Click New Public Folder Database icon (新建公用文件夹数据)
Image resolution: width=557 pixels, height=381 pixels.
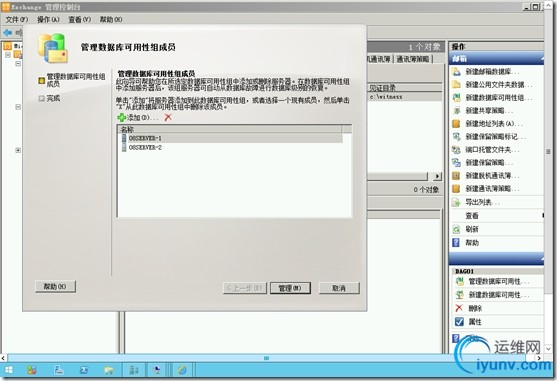pyautogui.click(x=456, y=85)
